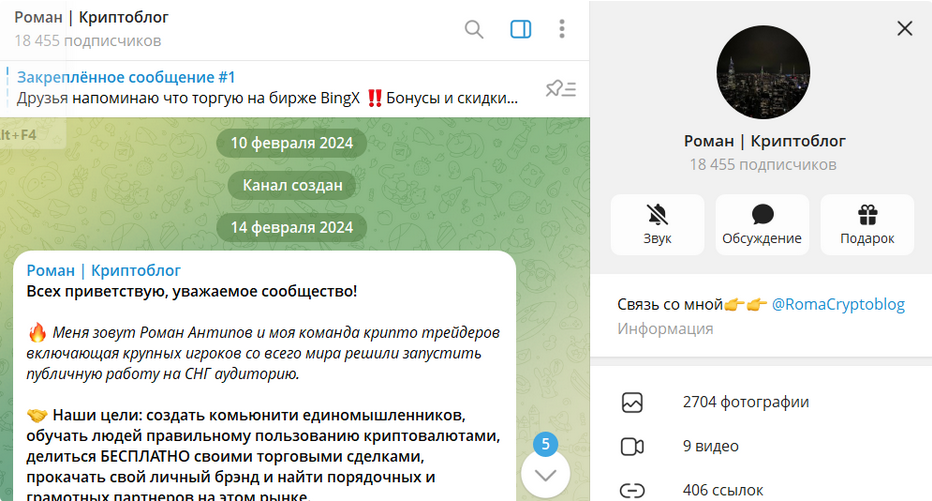Open the @RomaCryptoblog contact link
Image resolution: width=932 pixels, height=501 pixels.
838,304
